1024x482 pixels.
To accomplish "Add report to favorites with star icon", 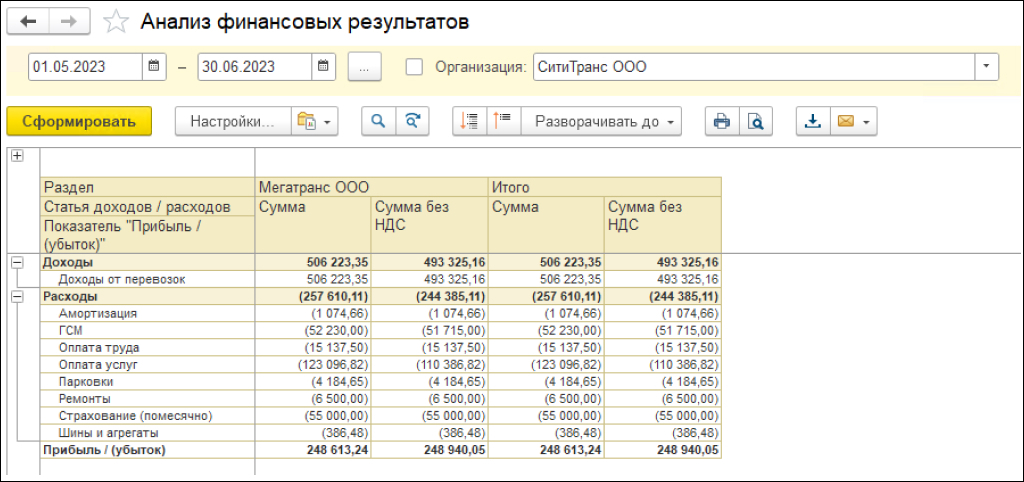I will click(x=116, y=22).
